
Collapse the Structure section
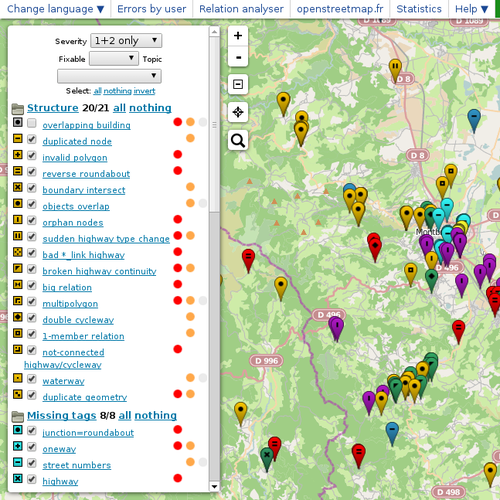pos(53,108)
